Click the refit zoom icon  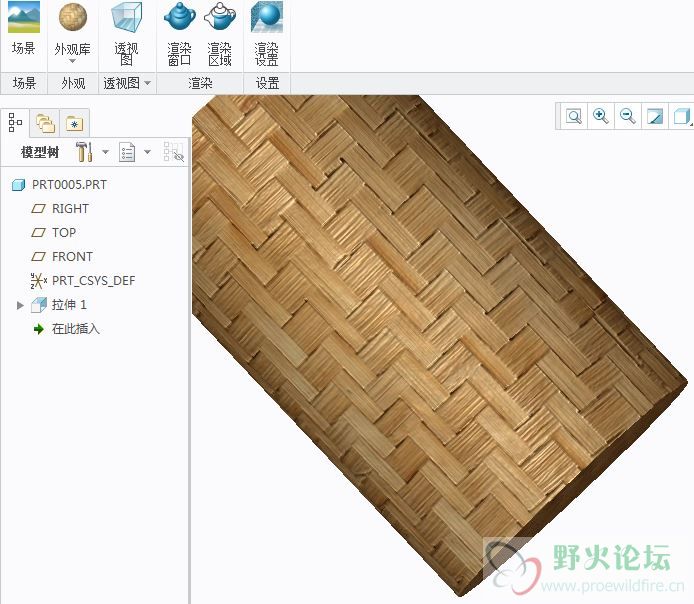click(574, 116)
